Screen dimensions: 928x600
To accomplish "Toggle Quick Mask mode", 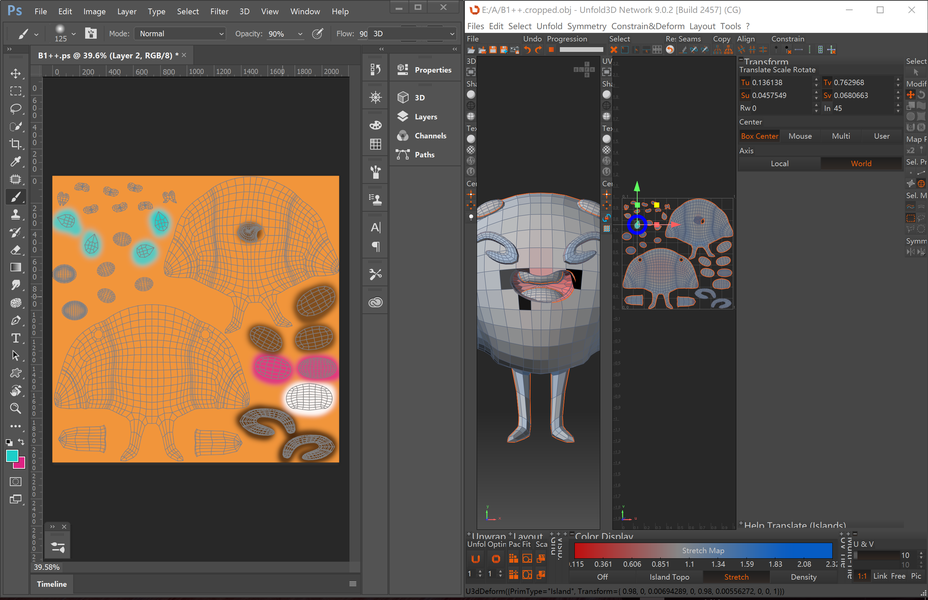I will [16, 482].
